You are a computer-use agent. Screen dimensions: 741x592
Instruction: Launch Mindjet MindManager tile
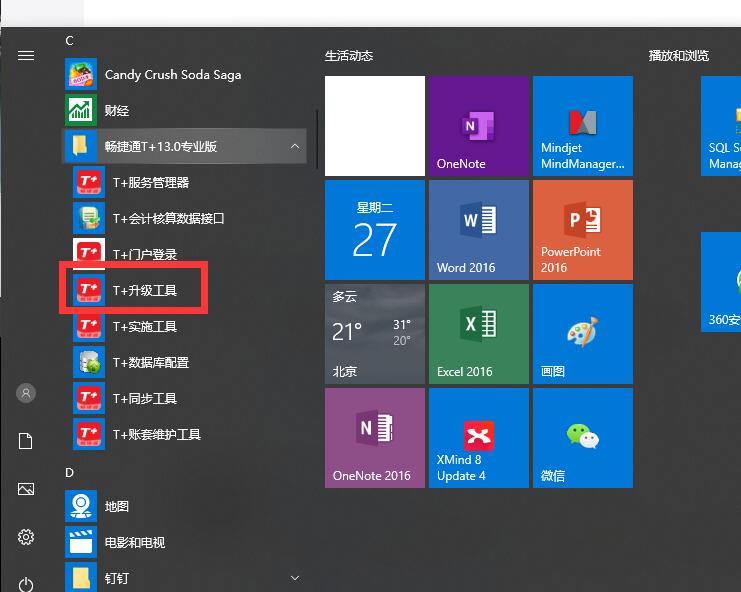pos(583,126)
